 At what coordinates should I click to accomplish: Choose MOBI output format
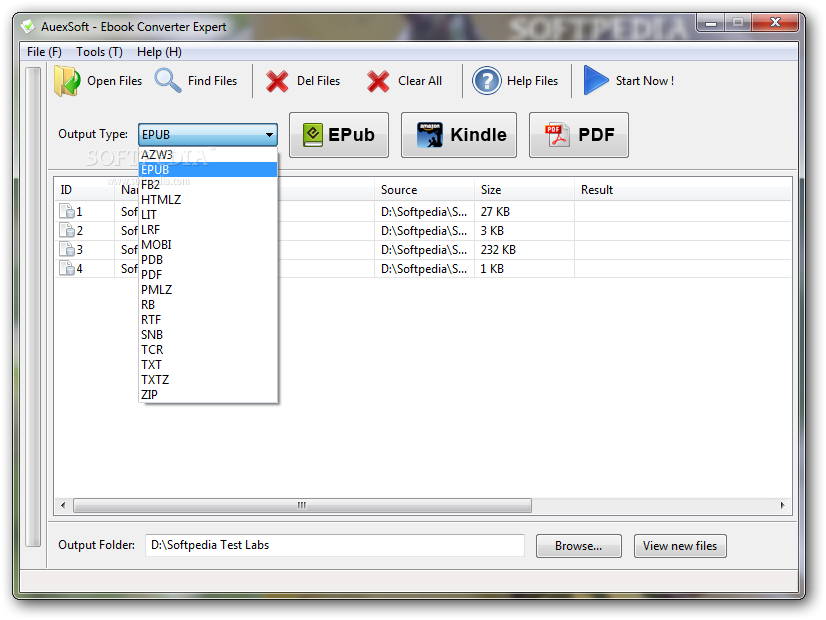pyautogui.click(x=208, y=245)
